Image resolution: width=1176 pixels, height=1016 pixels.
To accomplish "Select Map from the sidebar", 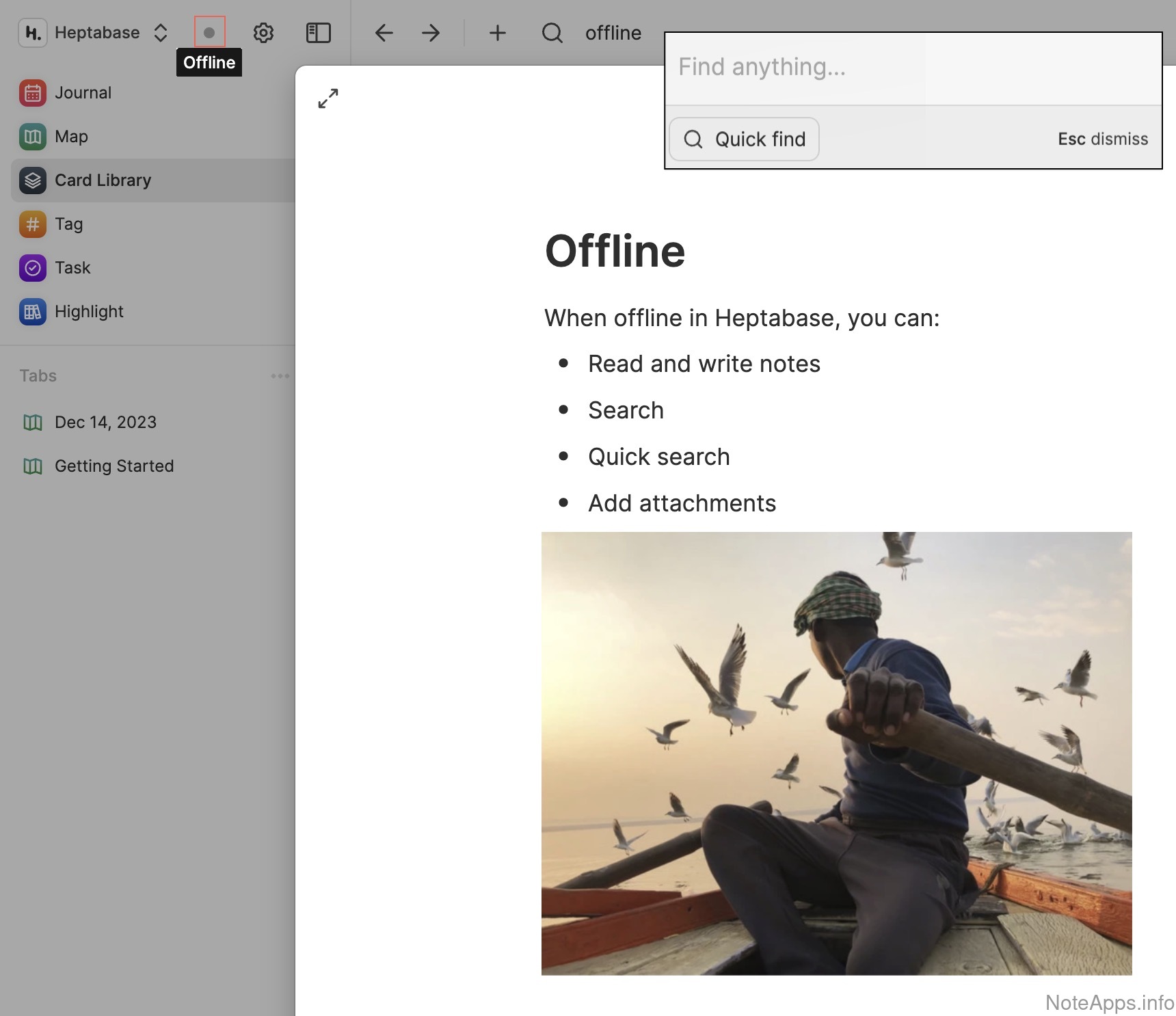I will coord(70,136).
